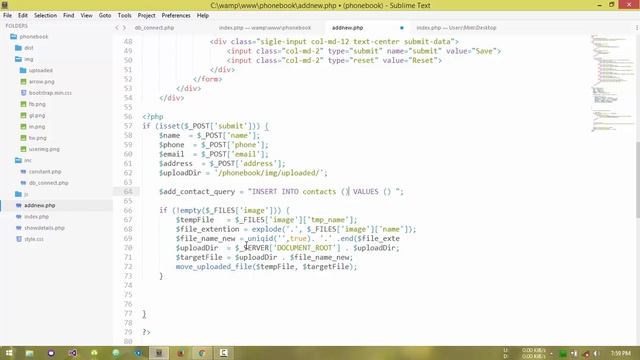This screenshot has width=640, height=360.
Task: Click the bootstrap.min.css file icon
Action: point(24,93)
